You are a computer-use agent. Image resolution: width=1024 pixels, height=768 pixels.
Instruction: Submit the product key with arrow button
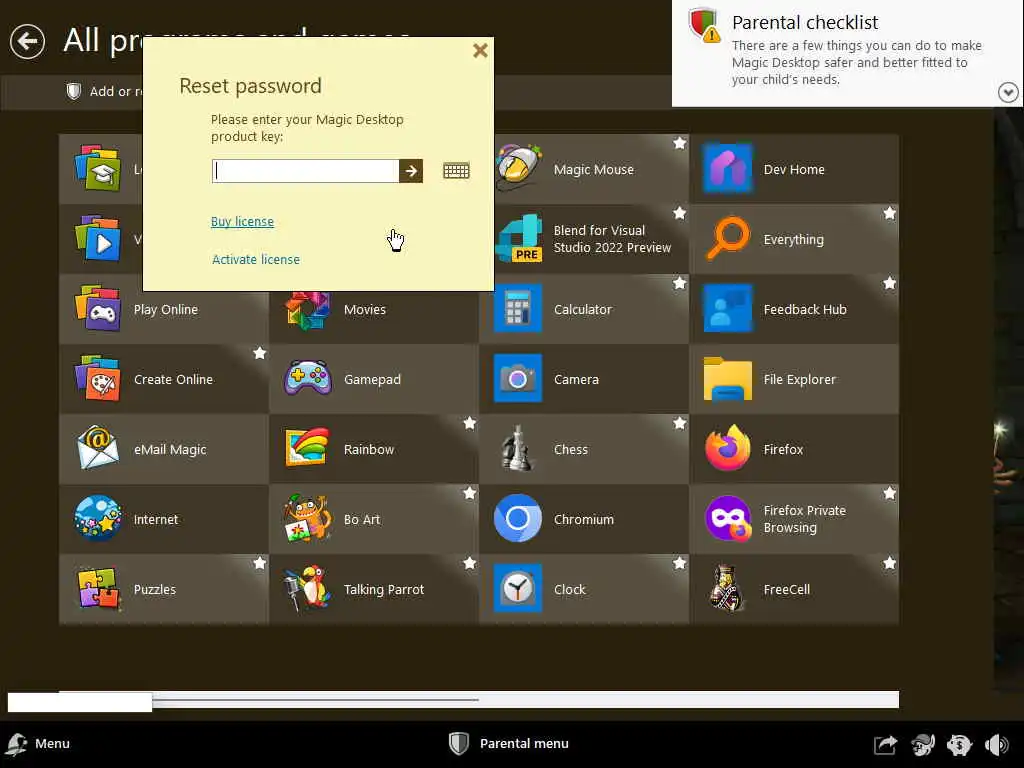(x=411, y=171)
